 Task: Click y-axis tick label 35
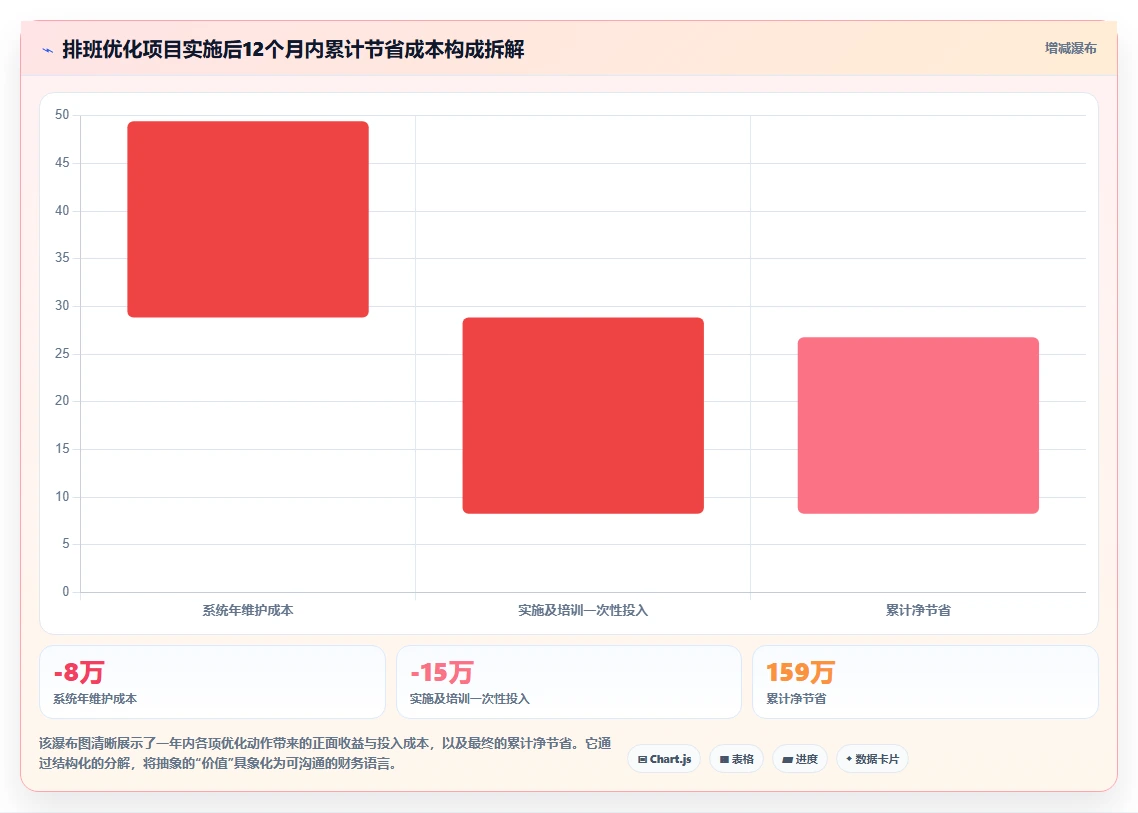[62, 258]
